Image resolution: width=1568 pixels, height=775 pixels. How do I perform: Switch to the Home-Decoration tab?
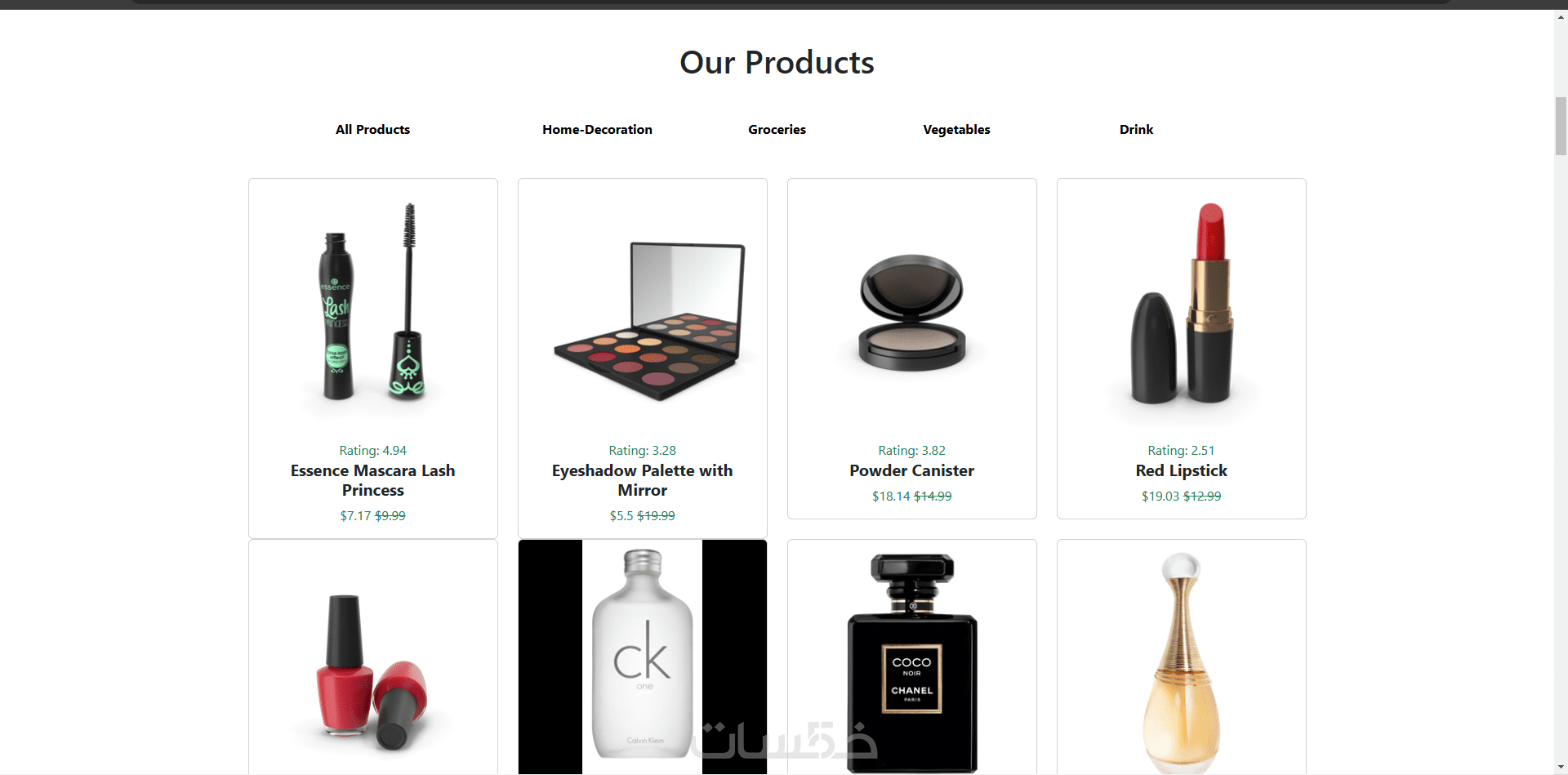click(597, 129)
